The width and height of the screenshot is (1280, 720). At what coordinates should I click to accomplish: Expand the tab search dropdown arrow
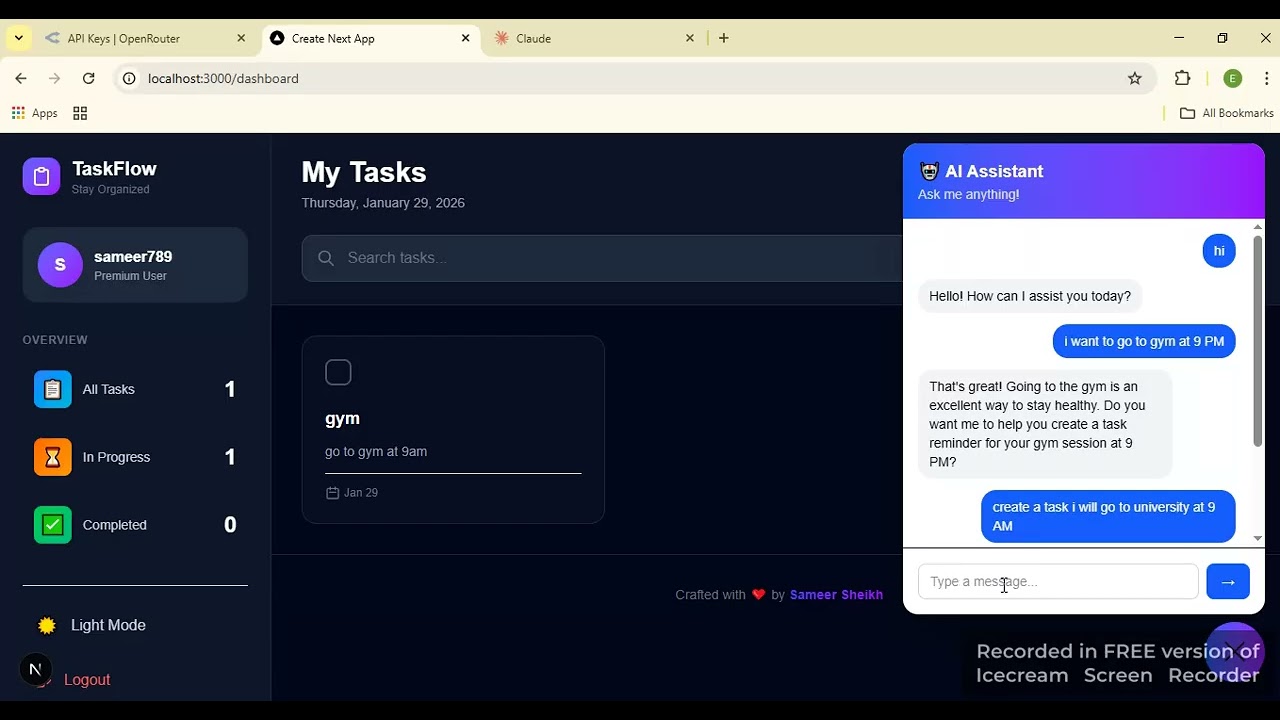18,38
